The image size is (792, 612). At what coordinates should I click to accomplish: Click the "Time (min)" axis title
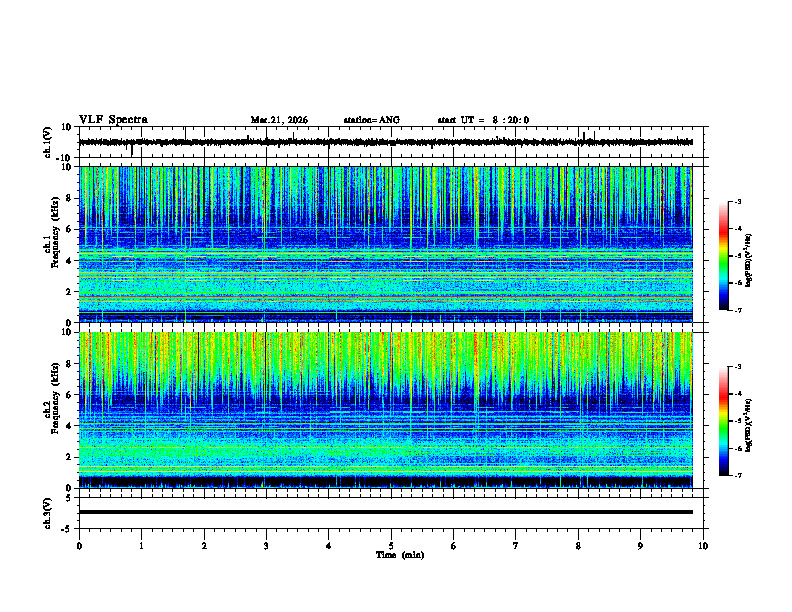point(400,555)
